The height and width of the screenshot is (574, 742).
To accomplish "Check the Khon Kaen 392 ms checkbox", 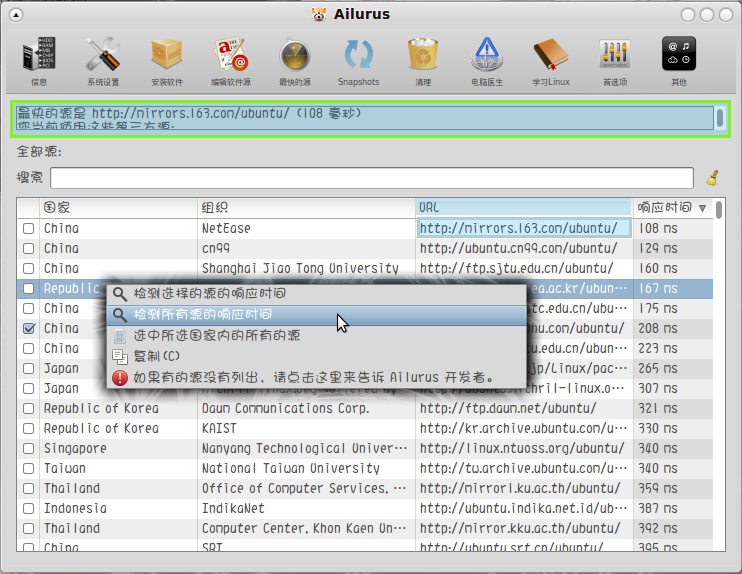I will (x=28, y=528).
